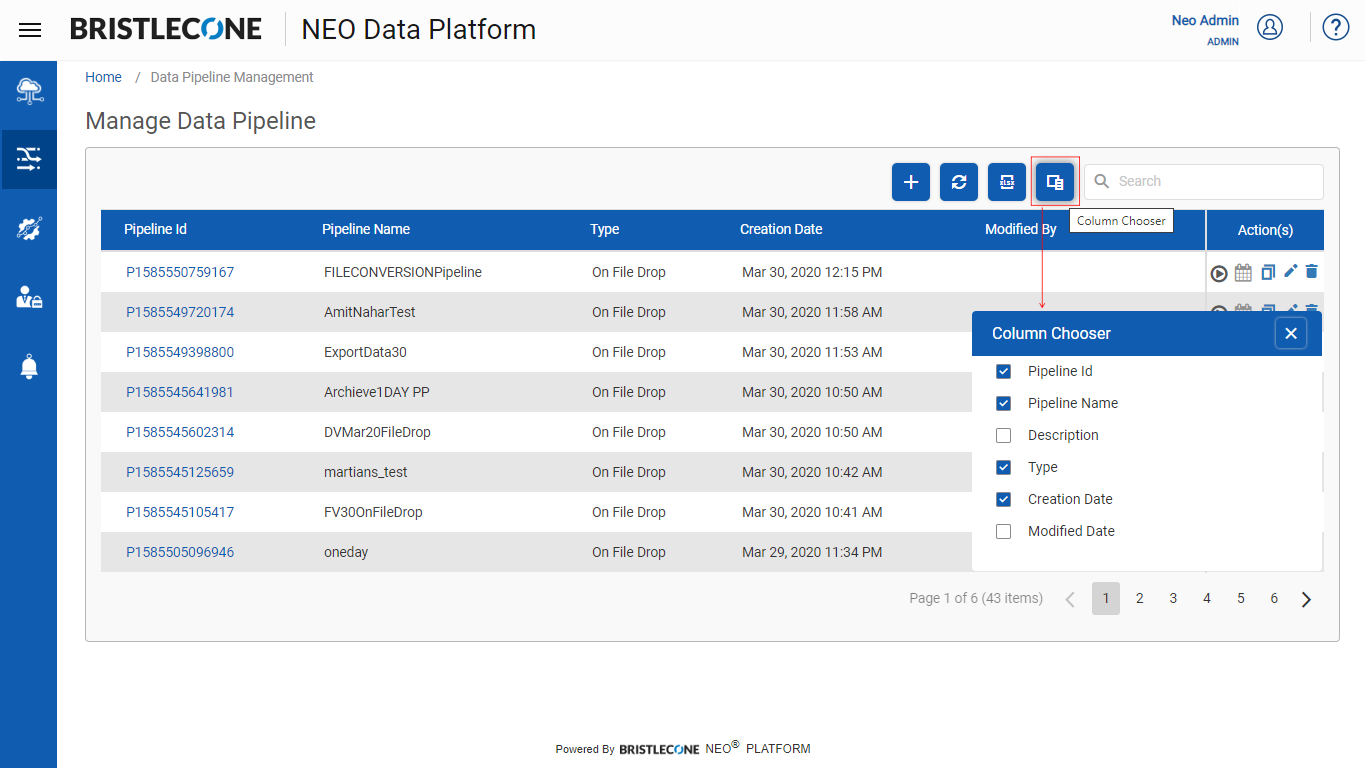Select the data pipeline sidebar icon
This screenshot has width=1366, height=768.
click(x=29, y=159)
